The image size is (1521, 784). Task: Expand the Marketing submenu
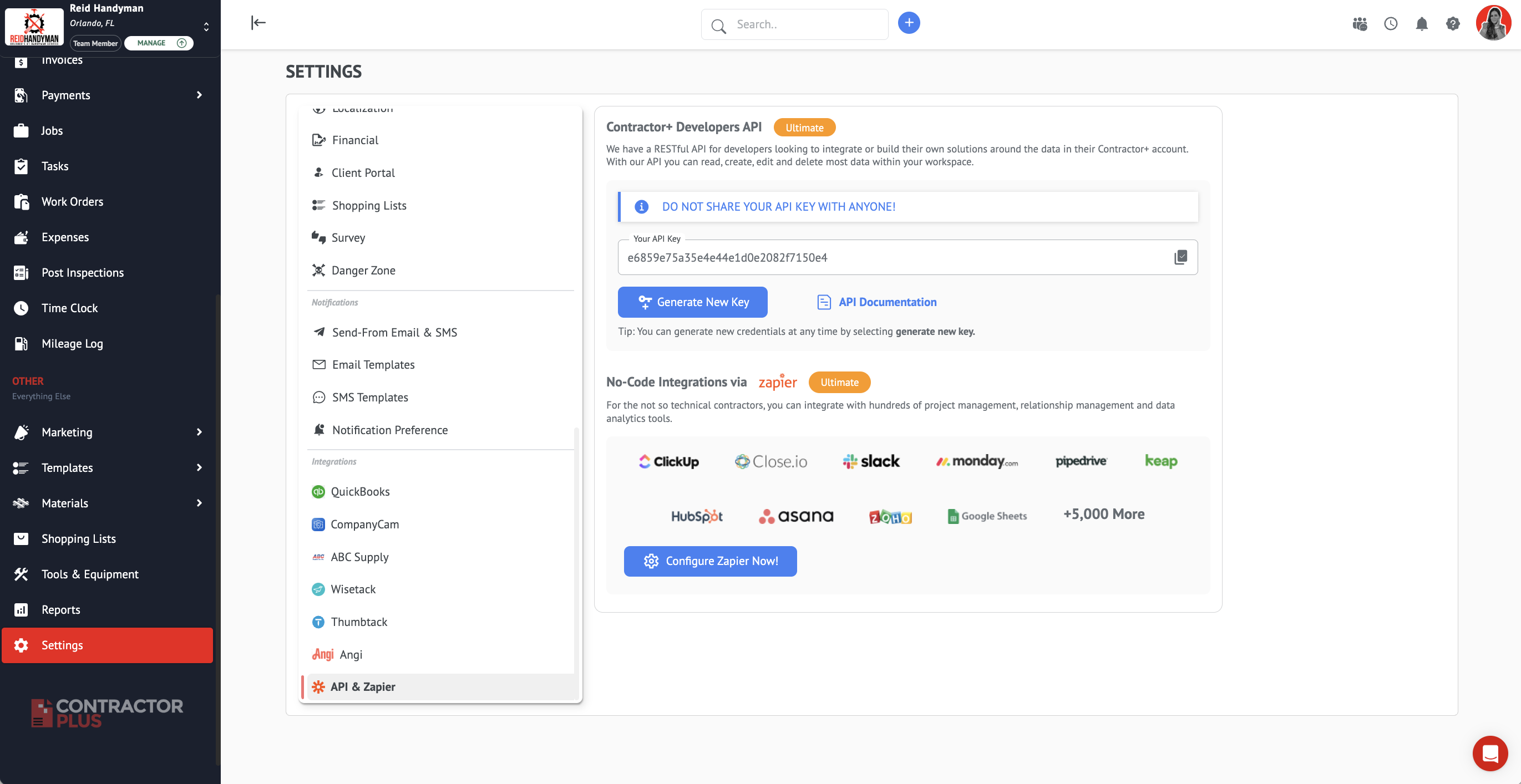click(x=199, y=432)
